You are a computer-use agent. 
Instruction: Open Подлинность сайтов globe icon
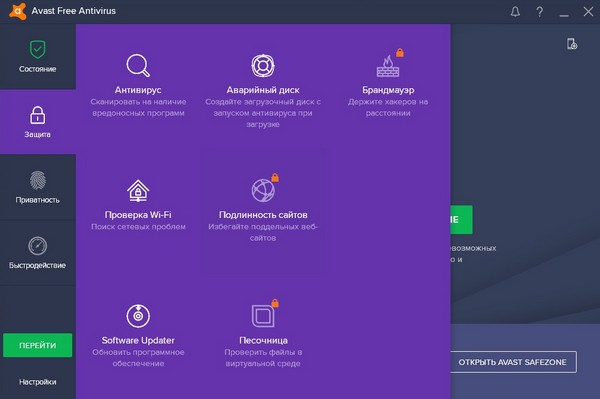[263, 190]
